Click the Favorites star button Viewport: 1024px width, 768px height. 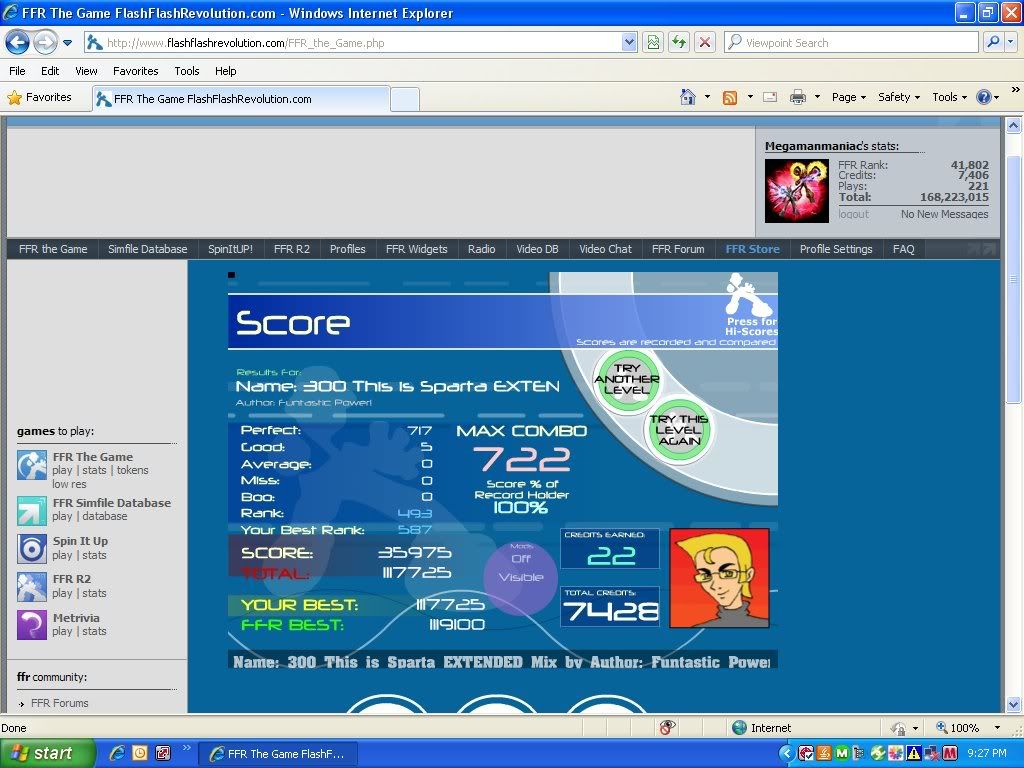point(40,97)
